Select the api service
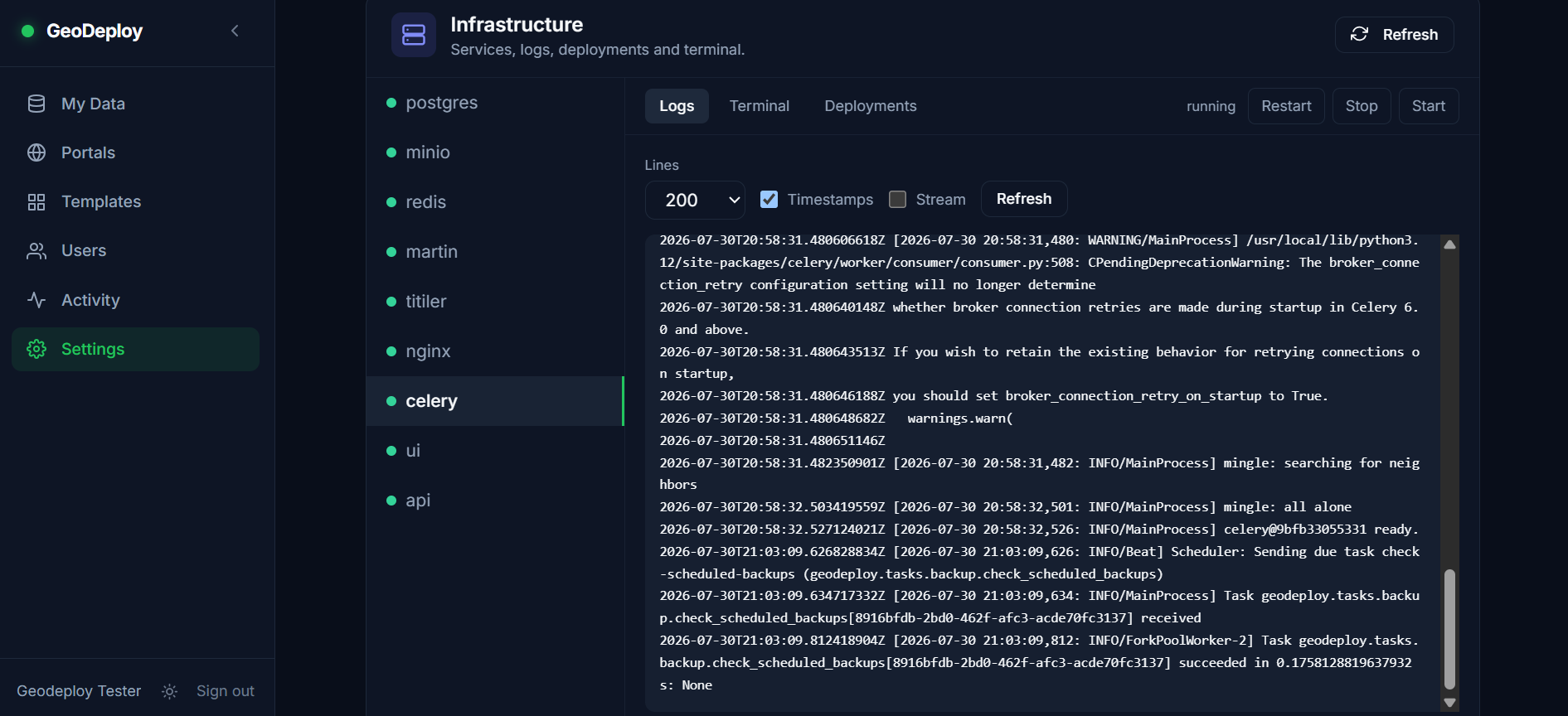Image resolution: width=1568 pixels, height=716 pixels. coord(495,501)
